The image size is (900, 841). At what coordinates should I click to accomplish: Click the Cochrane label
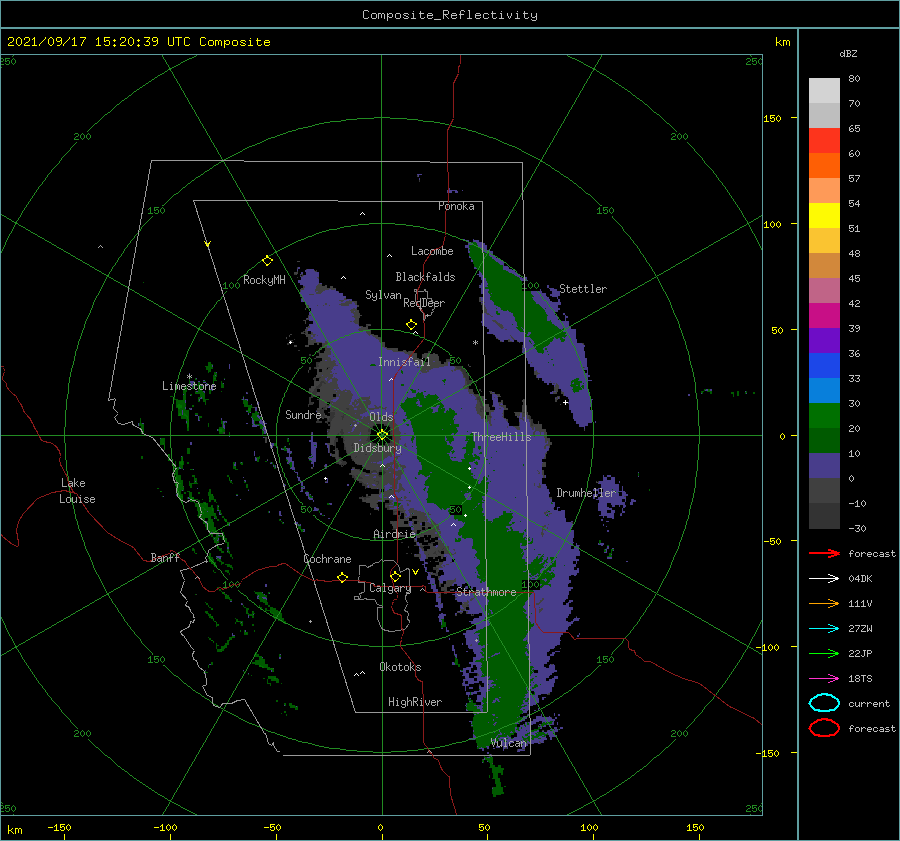pos(327,559)
